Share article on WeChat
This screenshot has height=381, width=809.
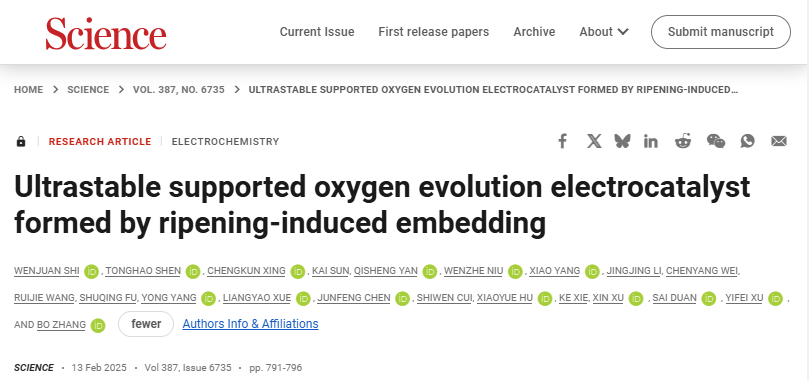(x=716, y=141)
